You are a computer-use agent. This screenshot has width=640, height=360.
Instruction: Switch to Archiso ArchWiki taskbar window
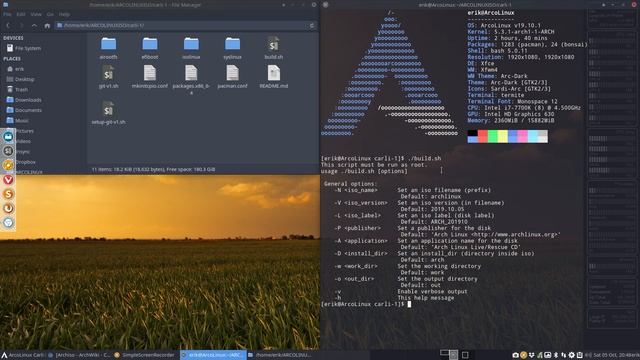[79, 355]
